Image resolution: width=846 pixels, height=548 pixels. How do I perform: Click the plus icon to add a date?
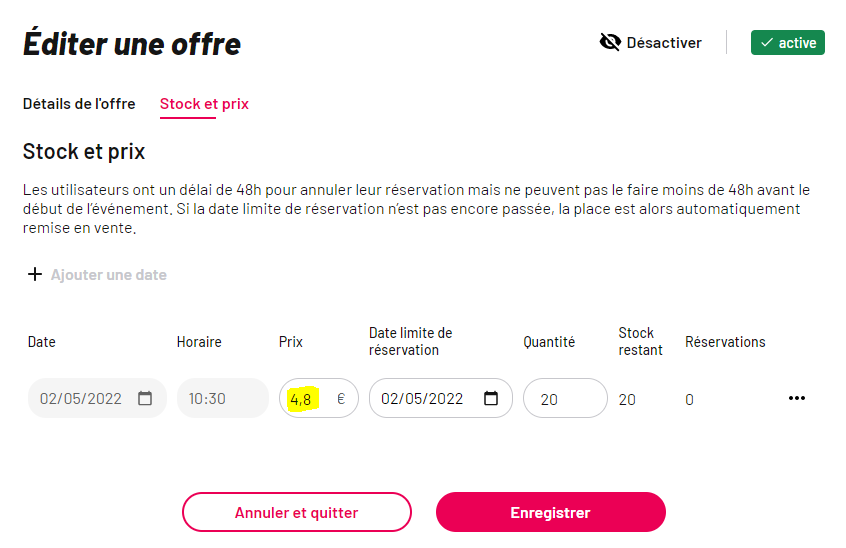tap(35, 274)
